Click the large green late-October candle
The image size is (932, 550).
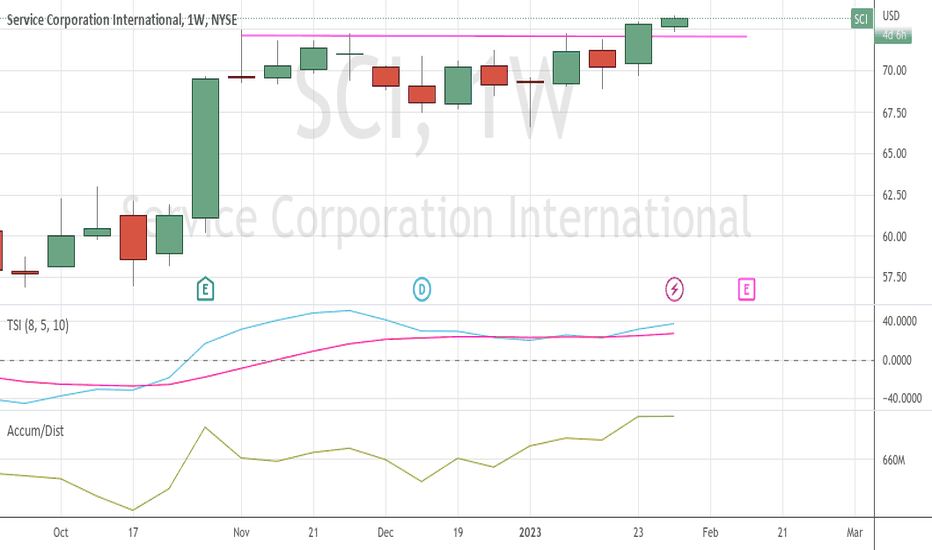(x=205, y=149)
